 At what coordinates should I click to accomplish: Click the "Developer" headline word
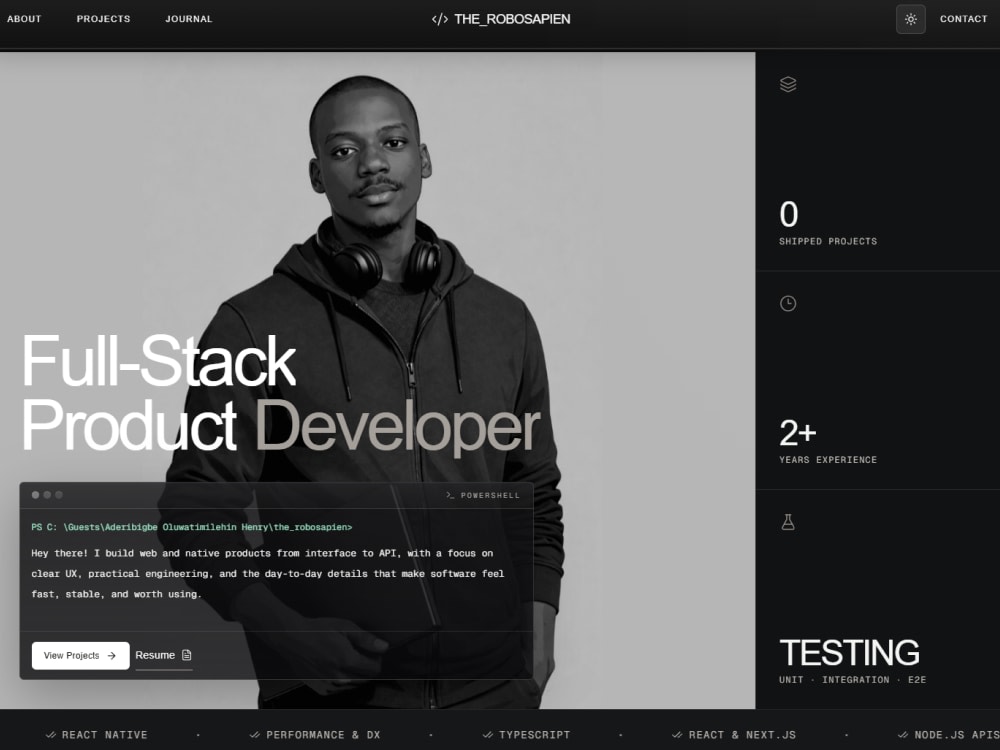(x=398, y=427)
